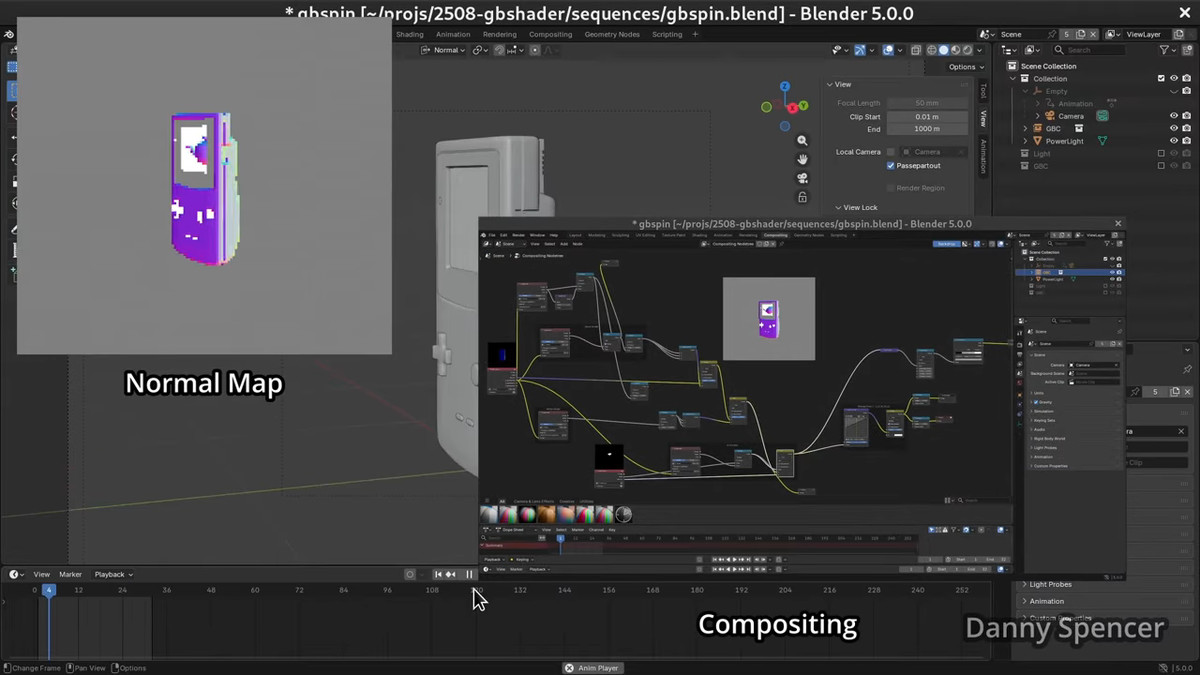Open the sidebar Animation vertical tab
Image resolution: width=1200 pixels, height=675 pixels.
(x=983, y=156)
